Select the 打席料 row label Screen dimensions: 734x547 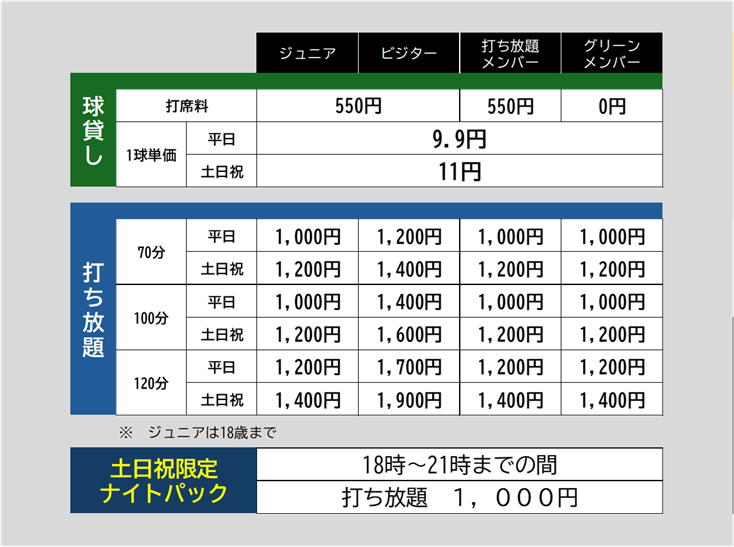coord(186,106)
